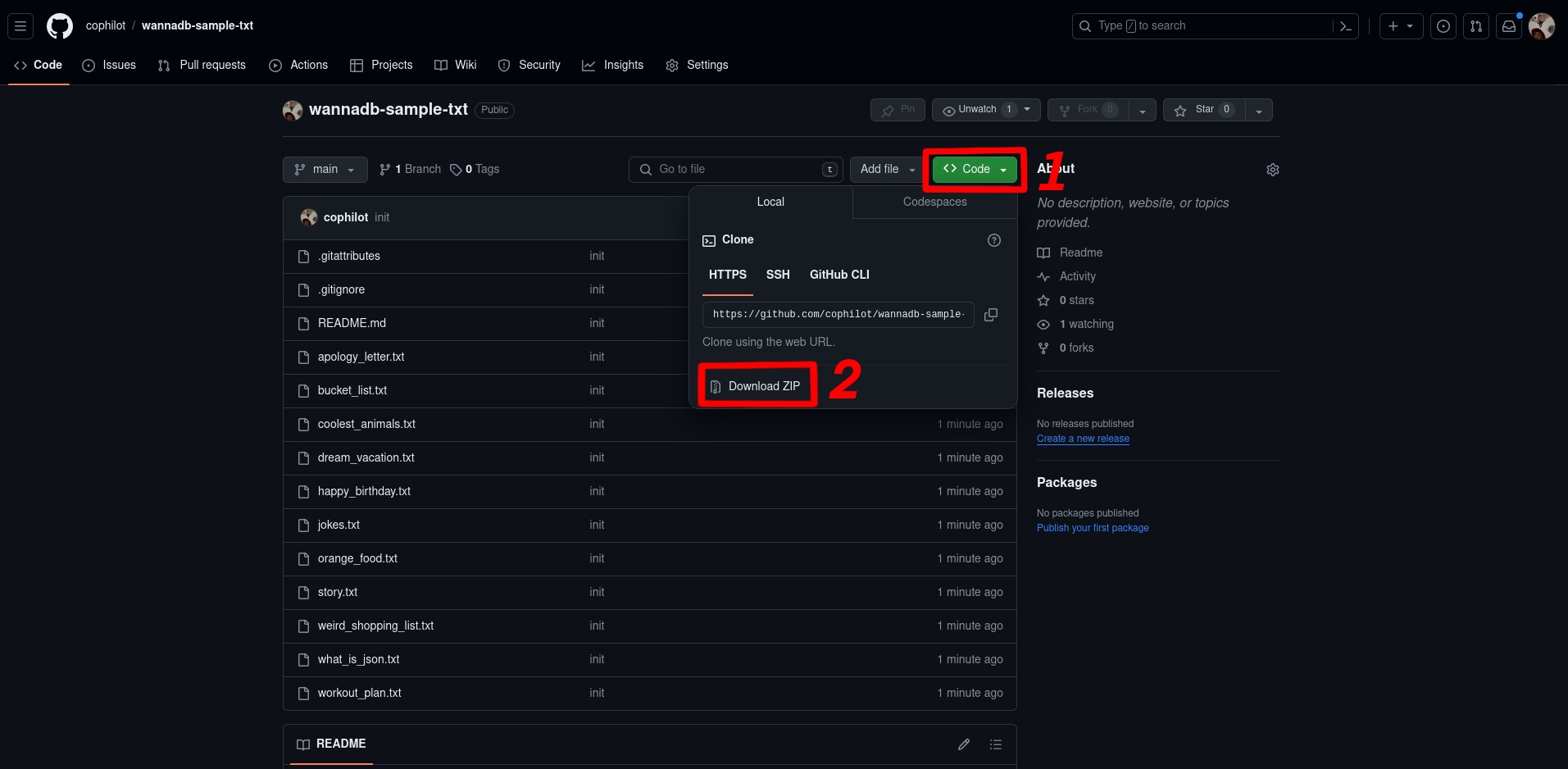The height and width of the screenshot is (769, 1568).
Task: Select the Code repository tab
Action: 39,66
